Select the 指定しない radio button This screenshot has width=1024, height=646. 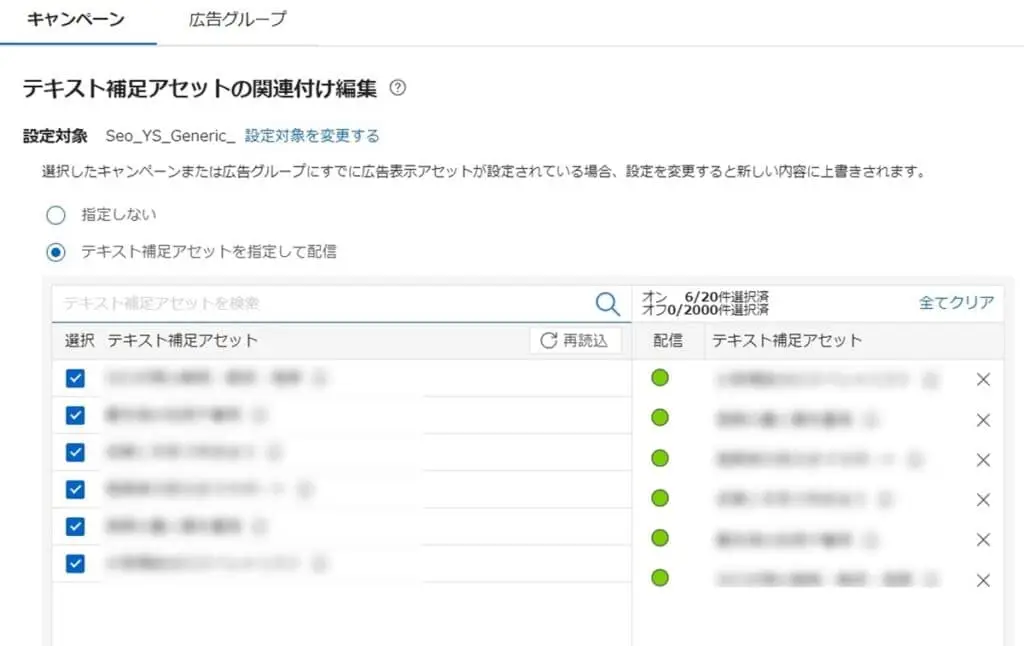(57, 213)
